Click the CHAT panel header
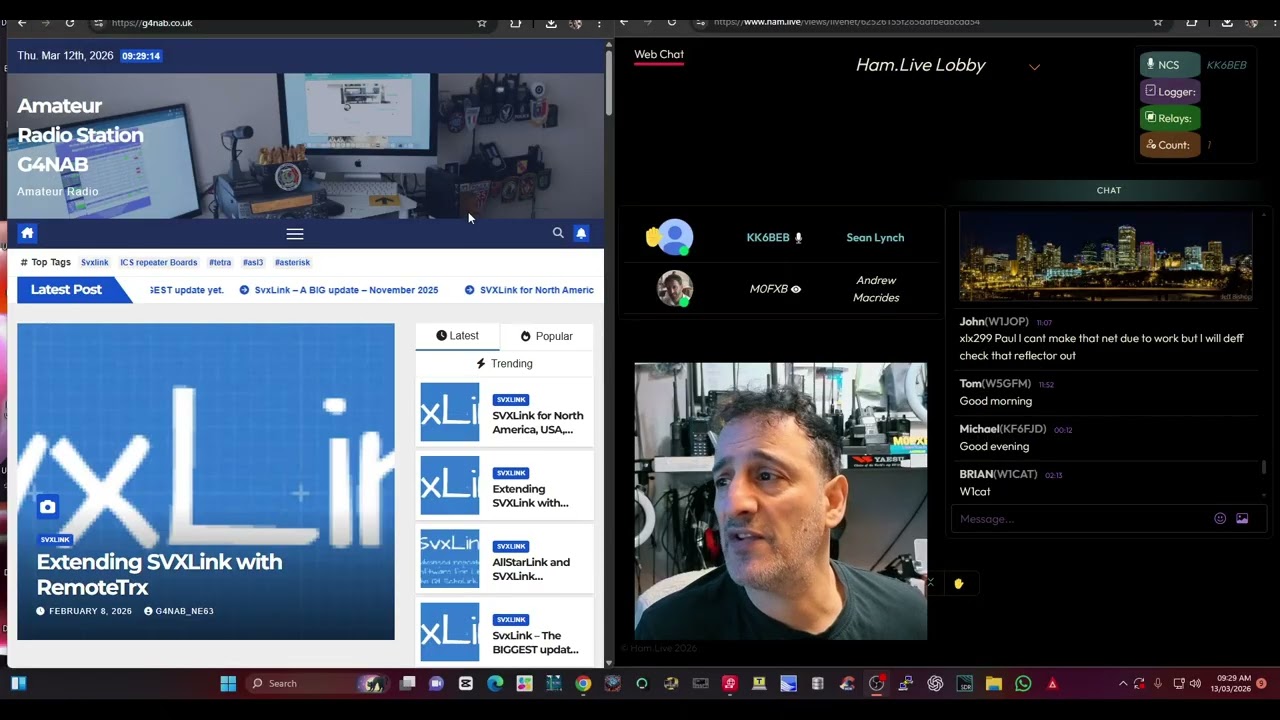 tap(1108, 190)
